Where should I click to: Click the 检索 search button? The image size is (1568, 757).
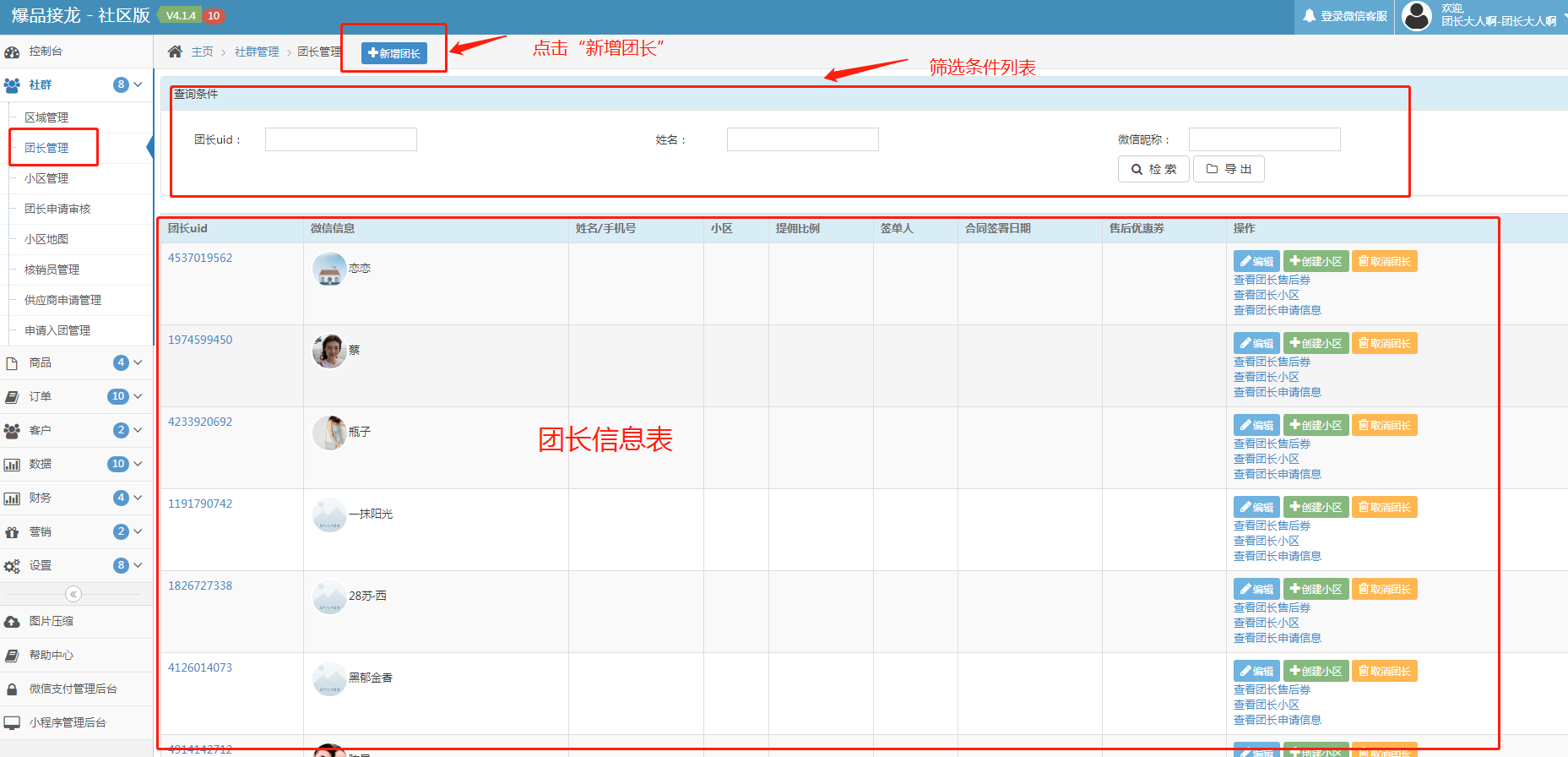(x=1153, y=169)
